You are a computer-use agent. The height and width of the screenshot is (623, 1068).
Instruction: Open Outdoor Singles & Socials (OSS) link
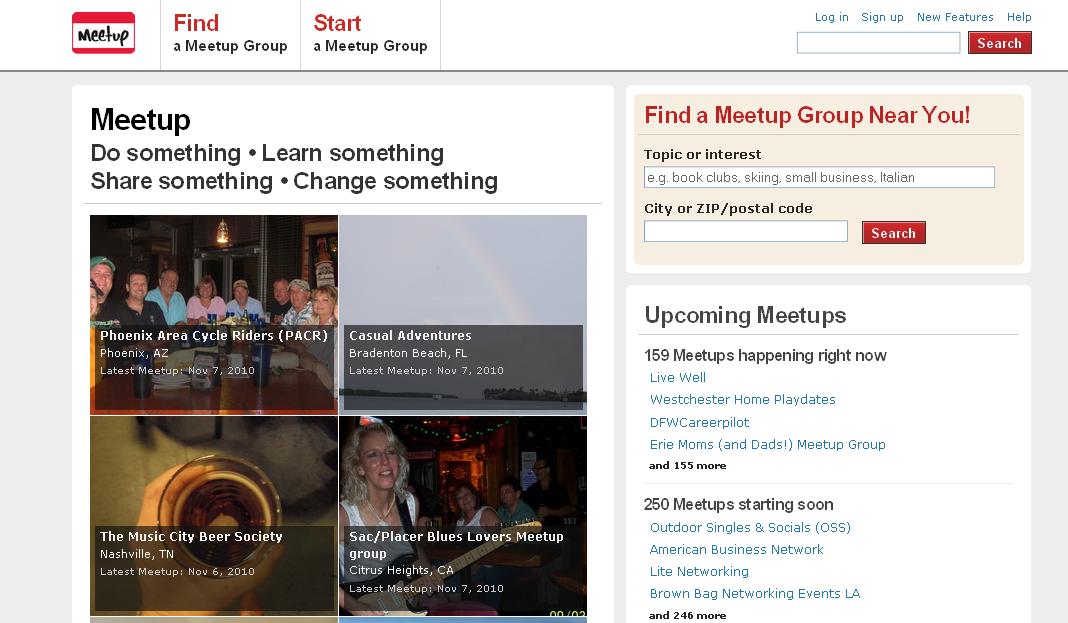pyautogui.click(x=750, y=528)
